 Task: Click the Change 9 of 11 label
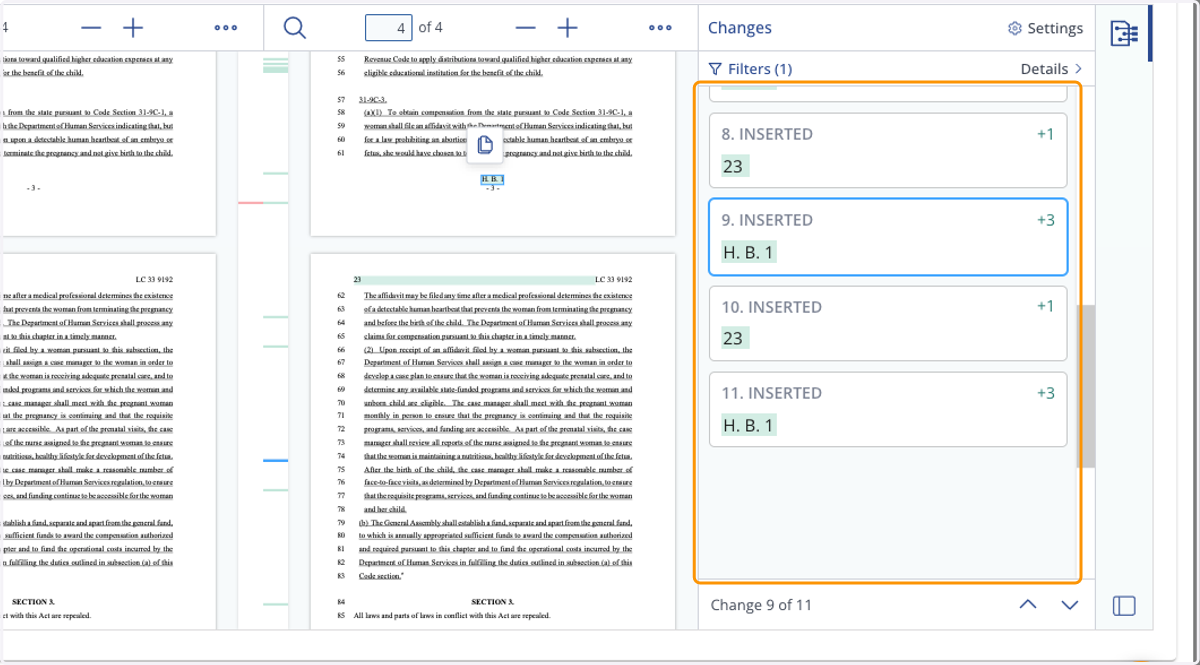tap(761, 605)
